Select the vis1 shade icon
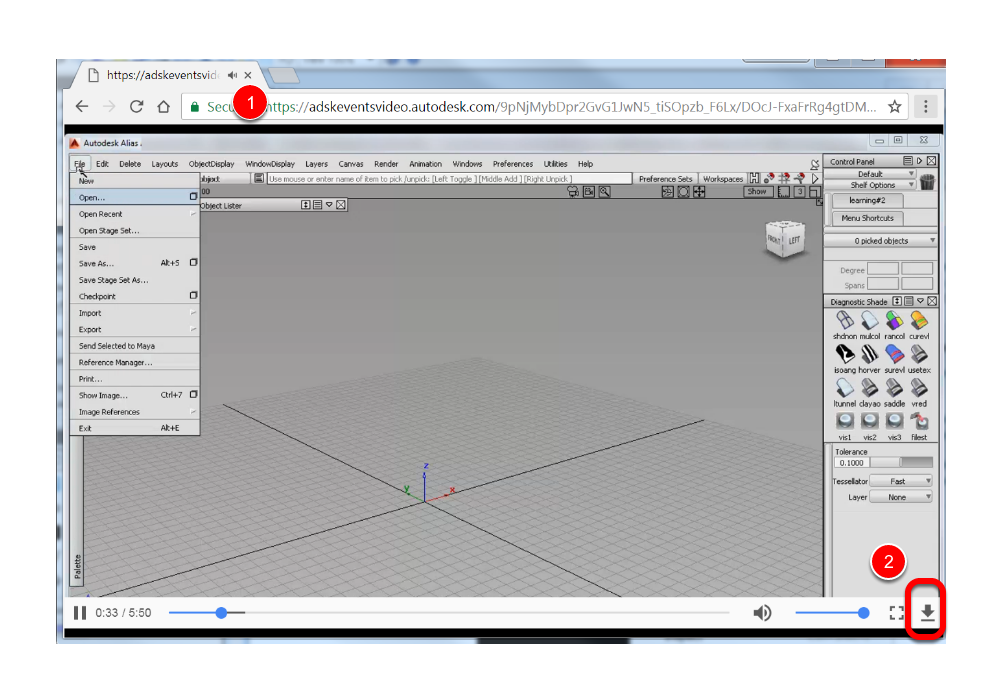 coord(845,421)
